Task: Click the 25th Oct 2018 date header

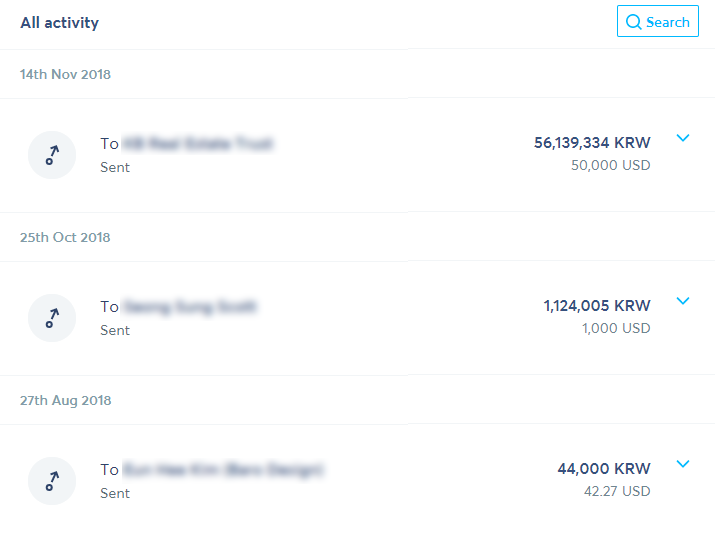Action: point(65,237)
